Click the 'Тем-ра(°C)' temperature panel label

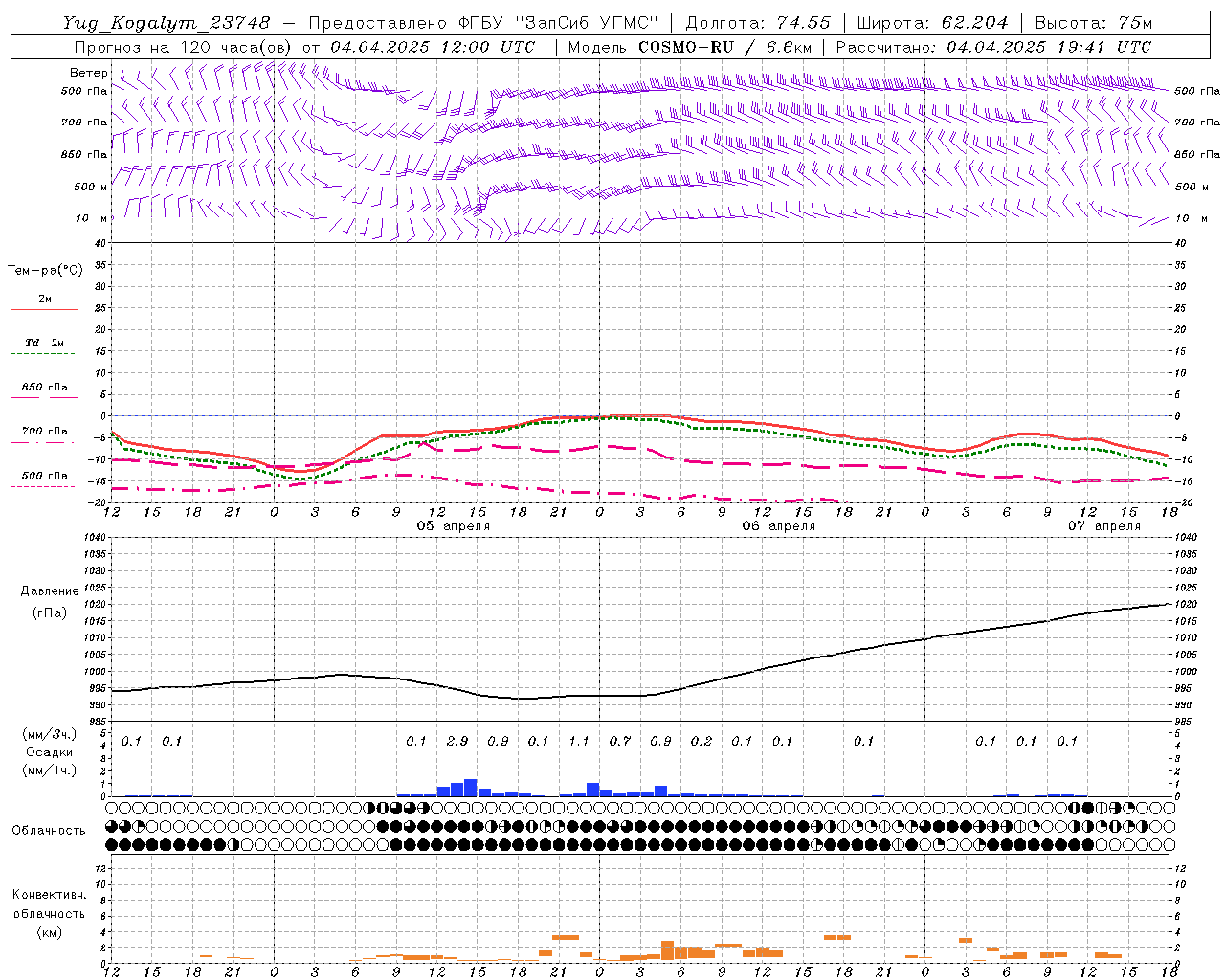pyautogui.click(x=45, y=271)
